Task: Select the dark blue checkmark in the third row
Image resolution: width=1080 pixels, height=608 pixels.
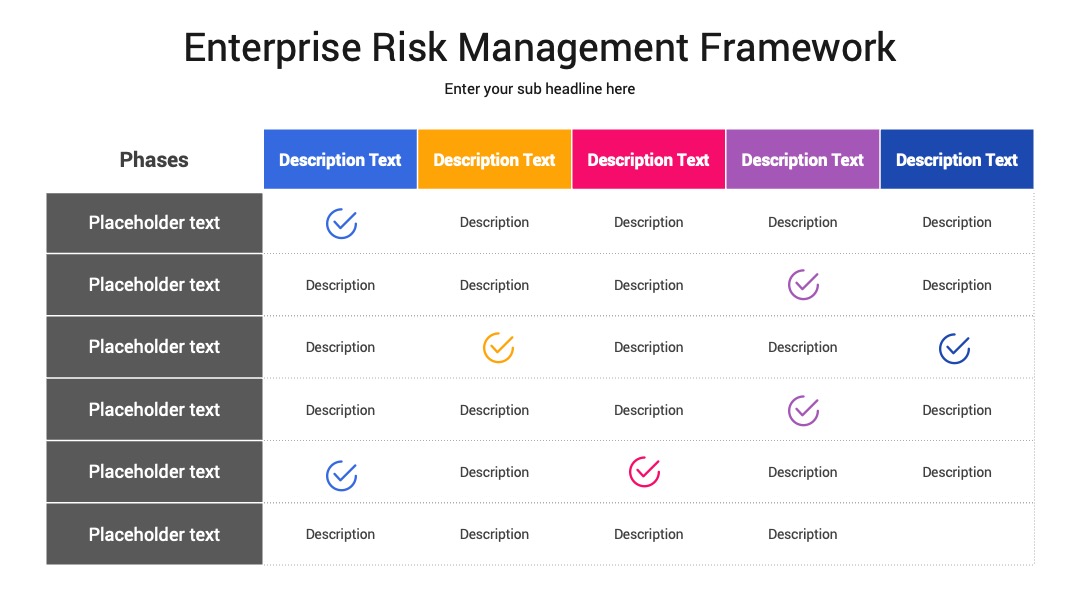Action: pyautogui.click(x=954, y=348)
